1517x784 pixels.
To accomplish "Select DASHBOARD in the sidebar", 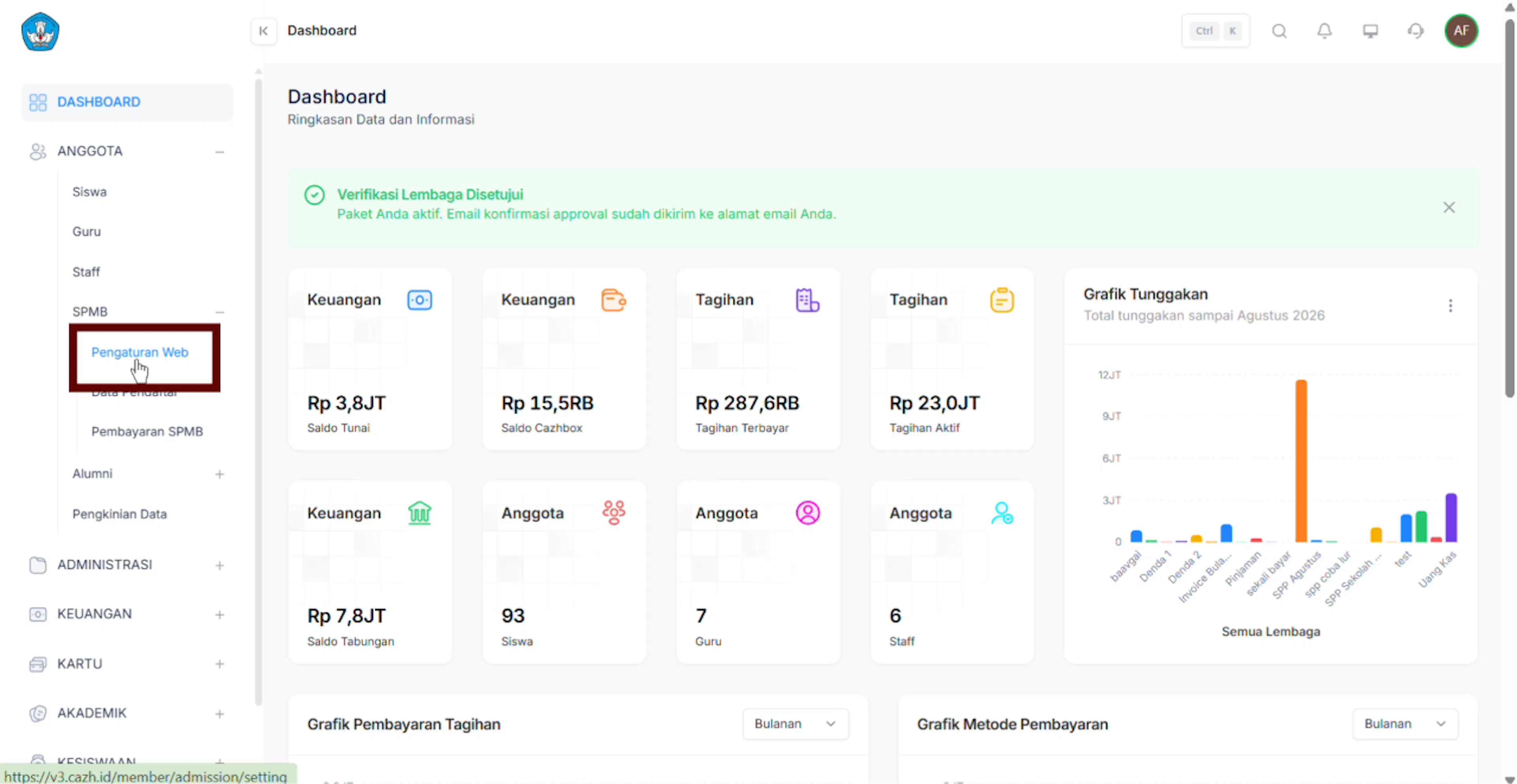I will point(127,102).
